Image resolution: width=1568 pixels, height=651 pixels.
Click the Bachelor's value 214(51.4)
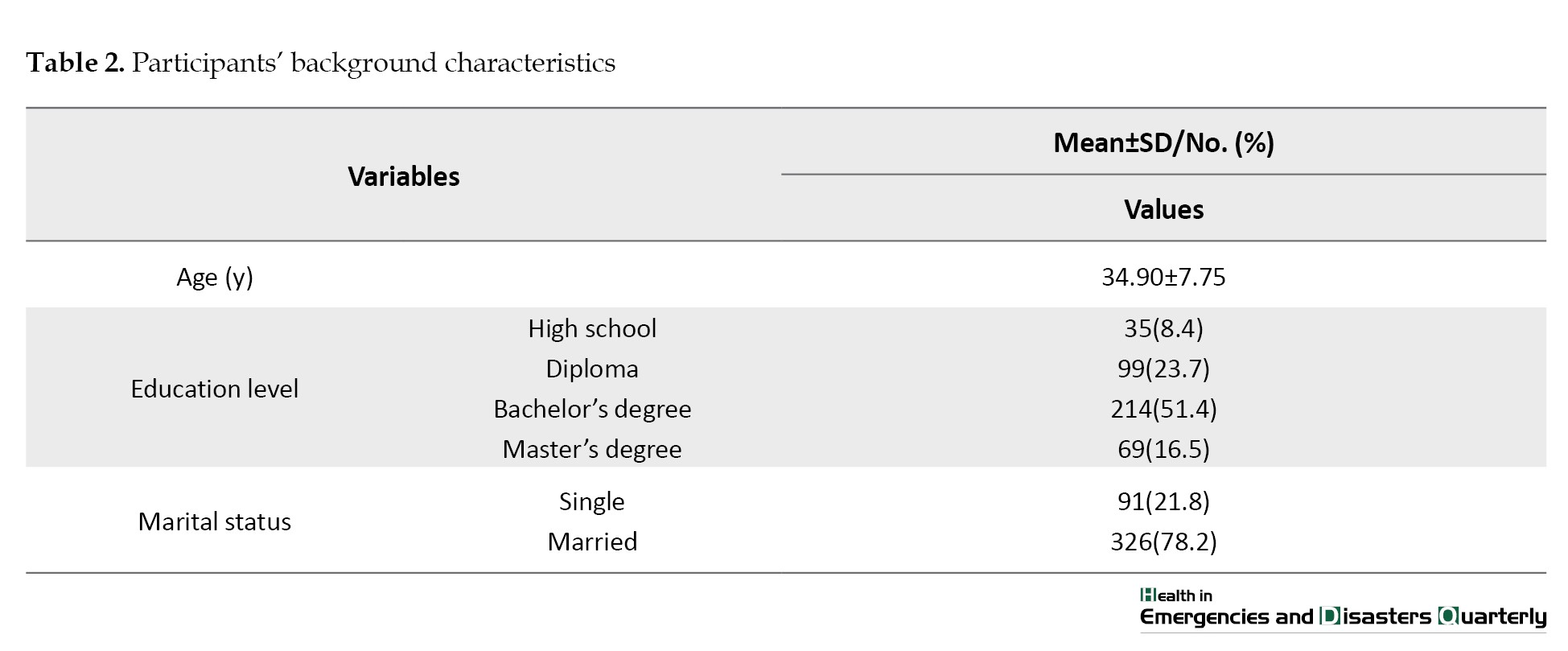pyautogui.click(x=1163, y=409)
